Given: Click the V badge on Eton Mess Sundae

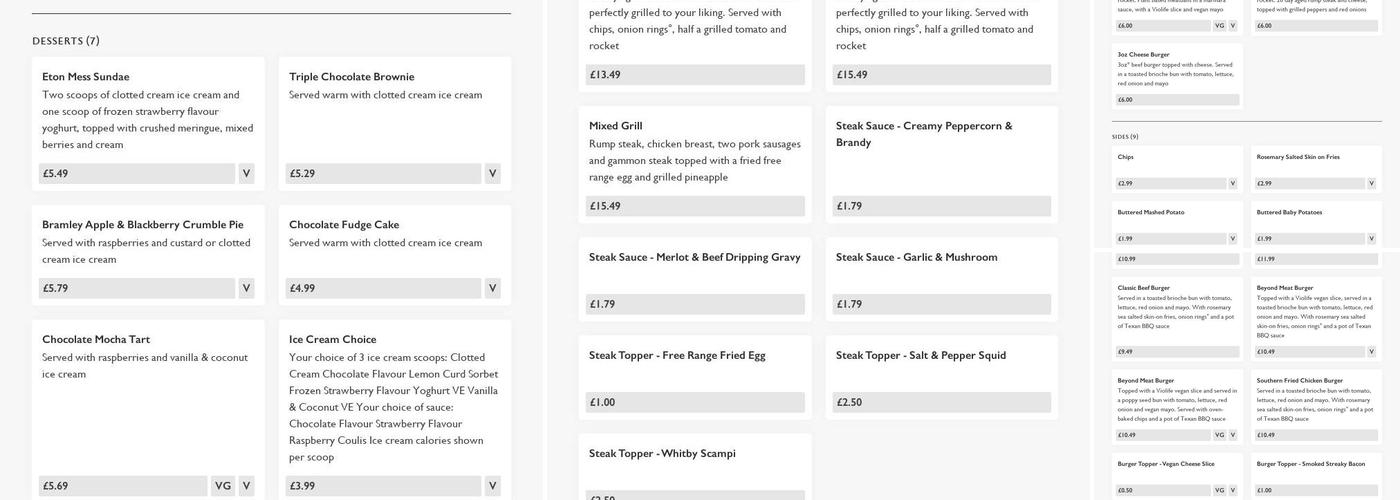Looking at the screenshot, I should [x=246, y=174].
